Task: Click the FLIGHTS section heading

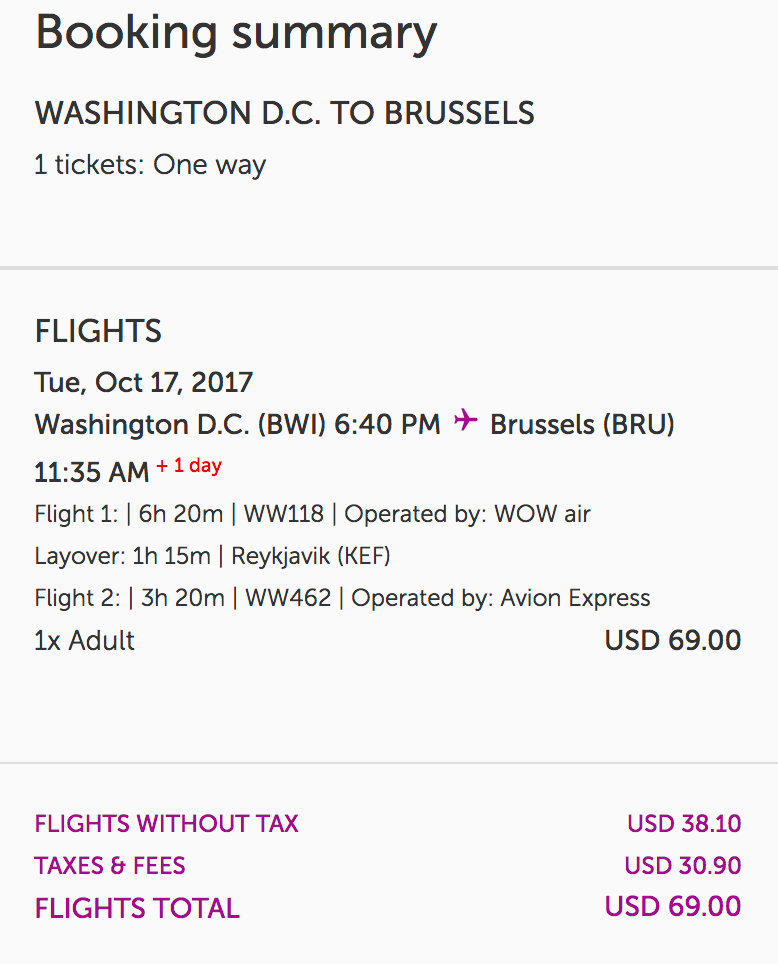Action: click(x=98, y=331)
